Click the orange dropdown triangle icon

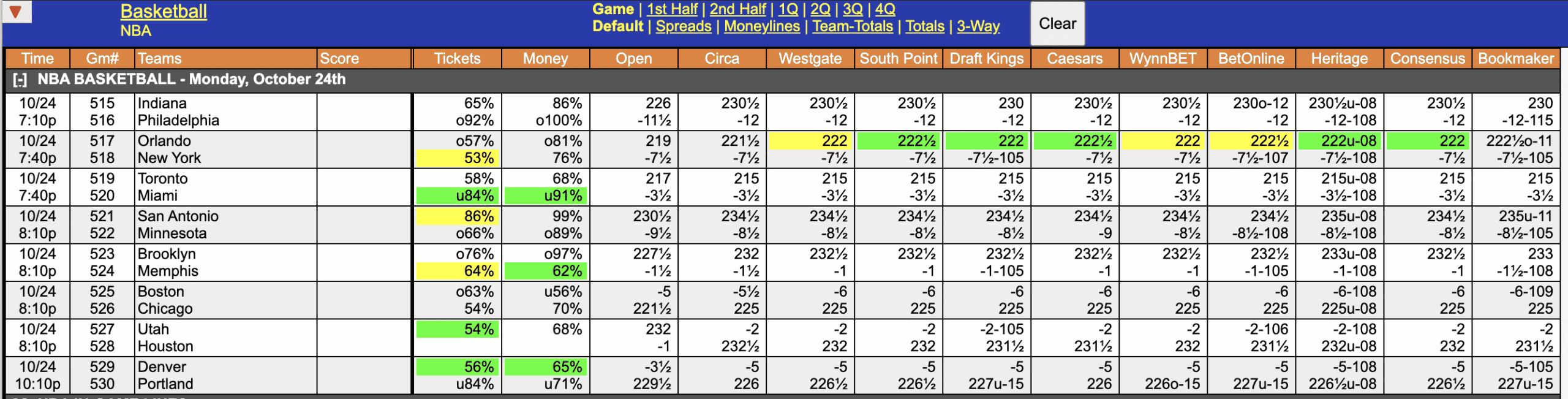pyautogui.click(x=16, y=11)
